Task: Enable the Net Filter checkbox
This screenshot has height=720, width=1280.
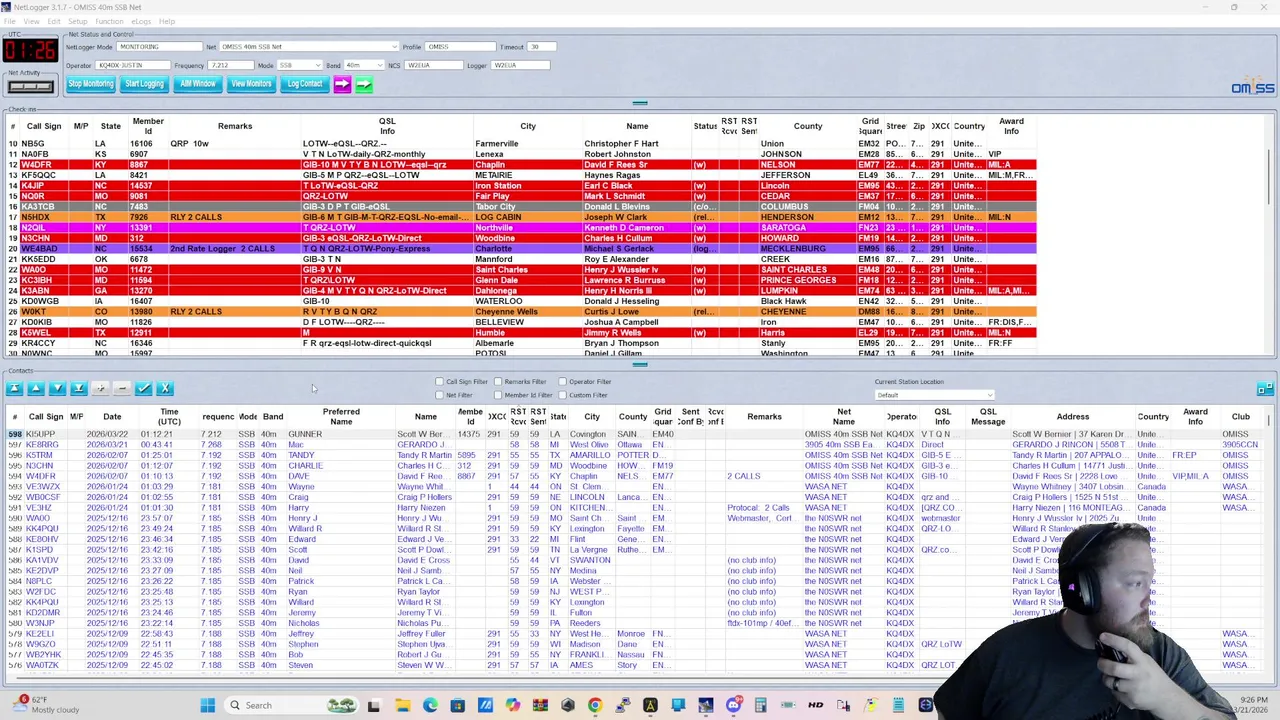Action: click(439, 395)
